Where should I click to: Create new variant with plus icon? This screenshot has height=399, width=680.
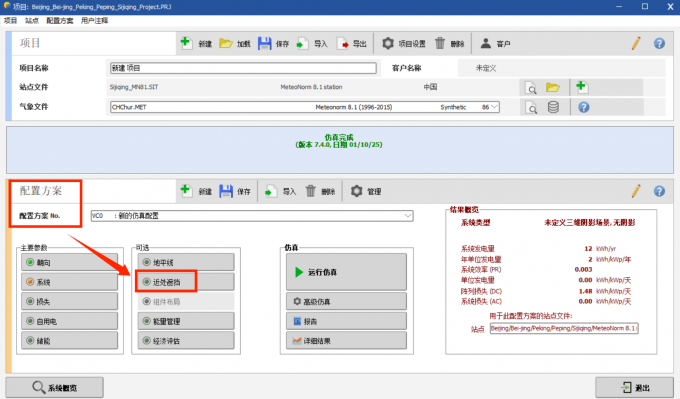[186, 191]
